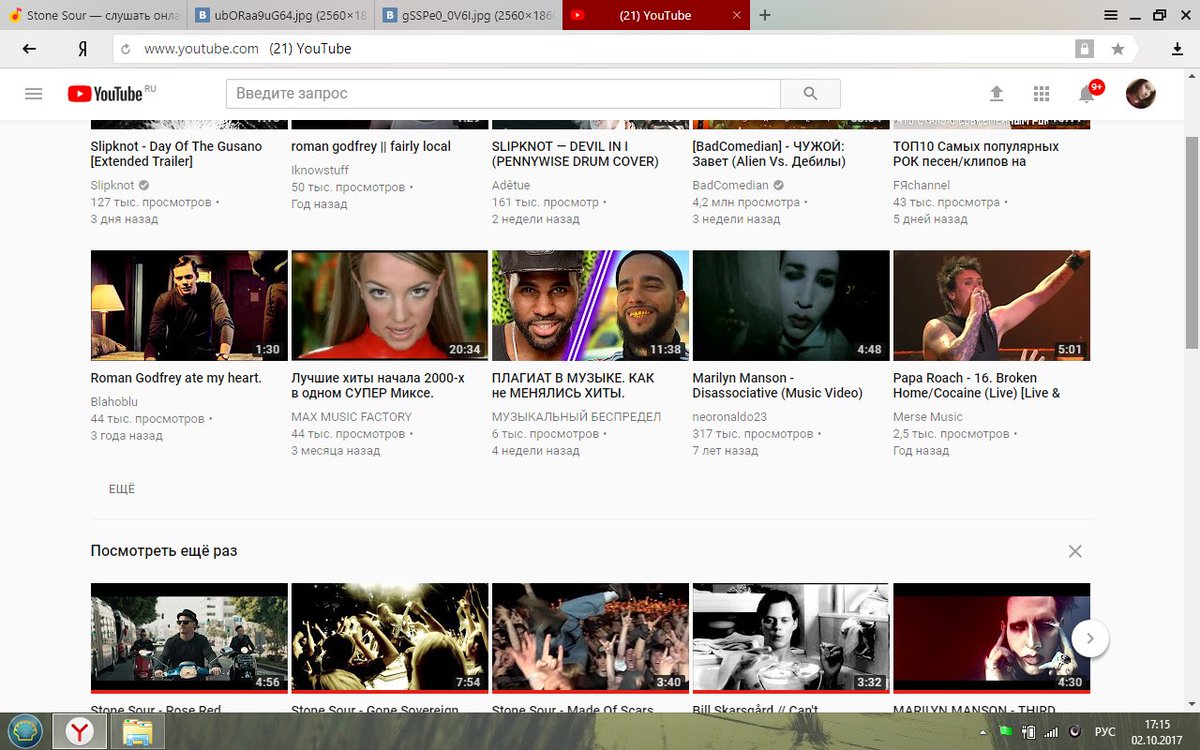1200x750 pixels.
Task: Open the user avatar account menu
Action: coord(1141,93)
